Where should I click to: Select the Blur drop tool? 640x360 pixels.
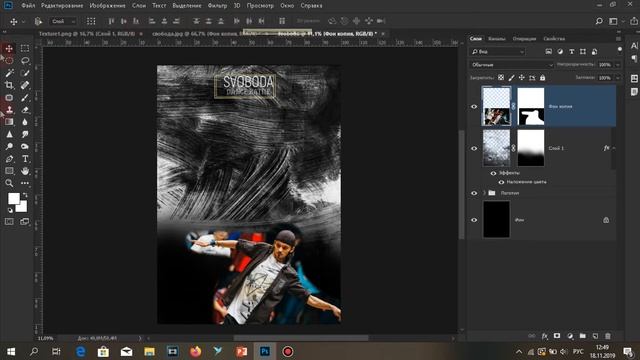coord(25,122)
